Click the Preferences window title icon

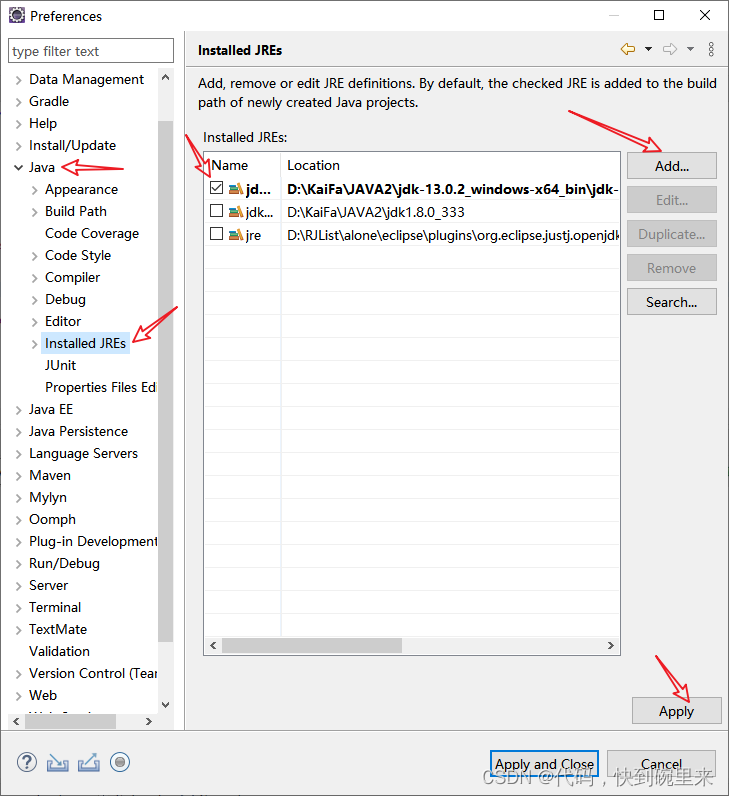pyautogui.click(x=17, y=16)
